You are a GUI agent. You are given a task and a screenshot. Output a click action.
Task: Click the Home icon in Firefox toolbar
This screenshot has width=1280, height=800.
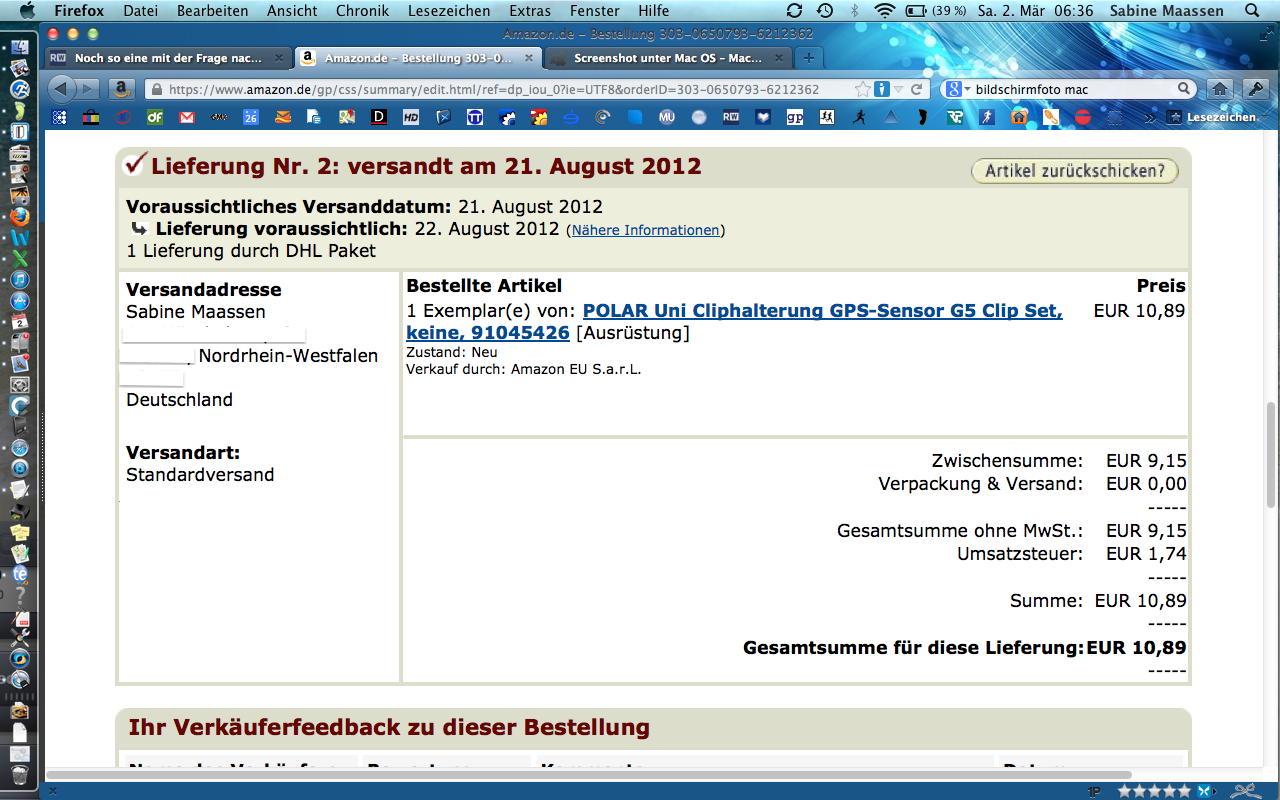pos(1219,89)
